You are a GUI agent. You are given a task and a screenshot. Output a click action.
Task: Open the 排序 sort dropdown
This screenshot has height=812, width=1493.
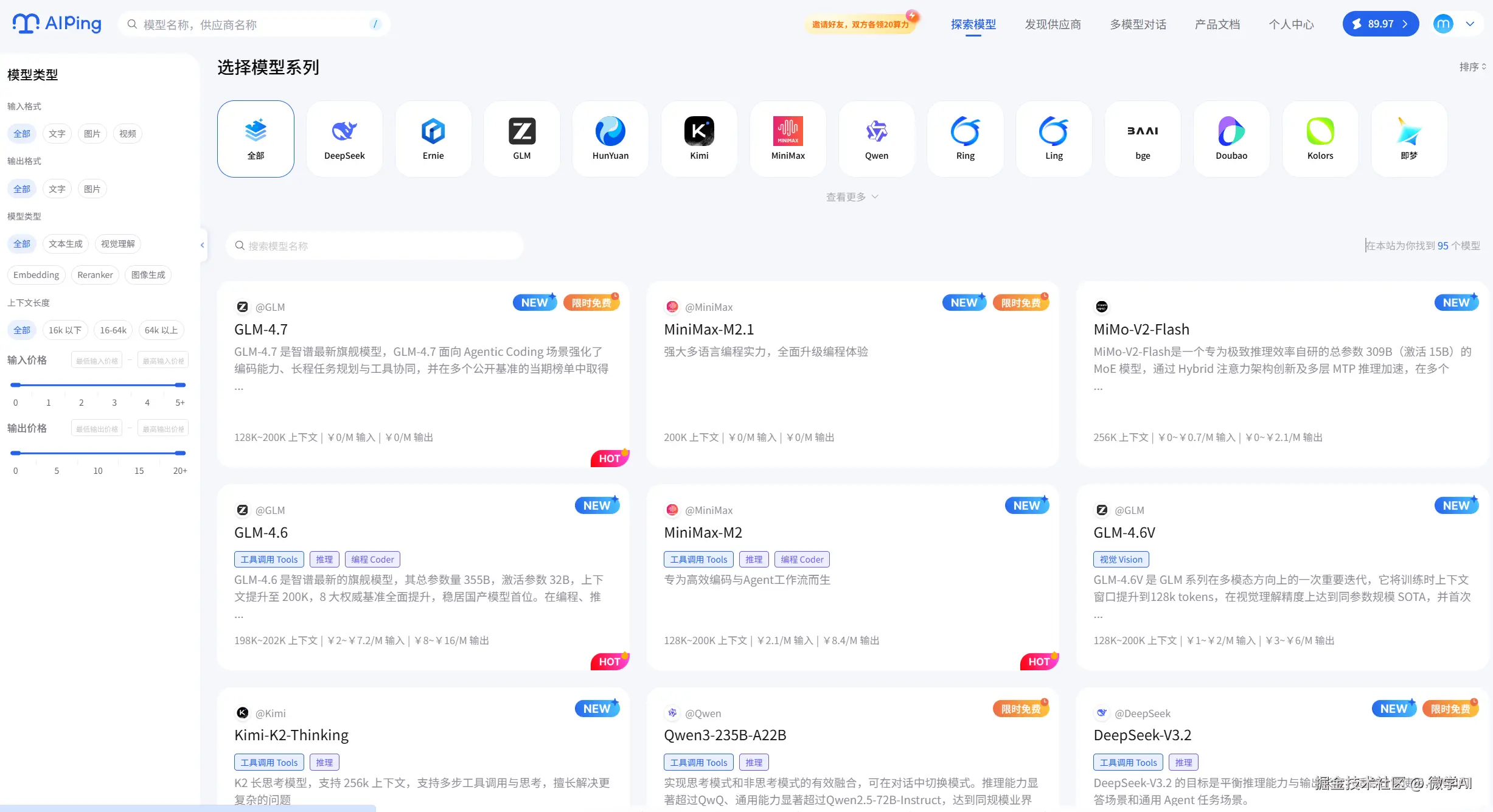[1472, 67]
